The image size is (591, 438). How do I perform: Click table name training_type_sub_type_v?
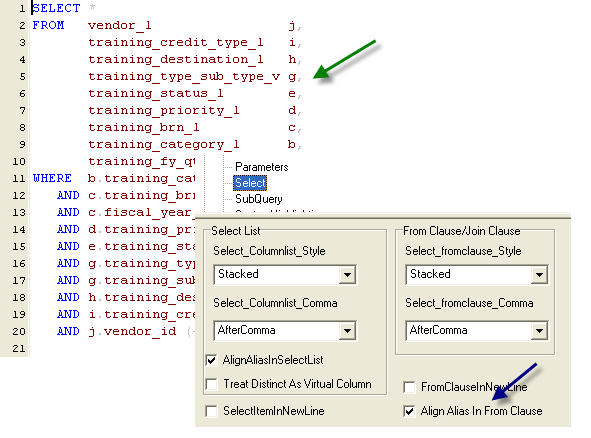pyautogui.click(x=184, y=77)
